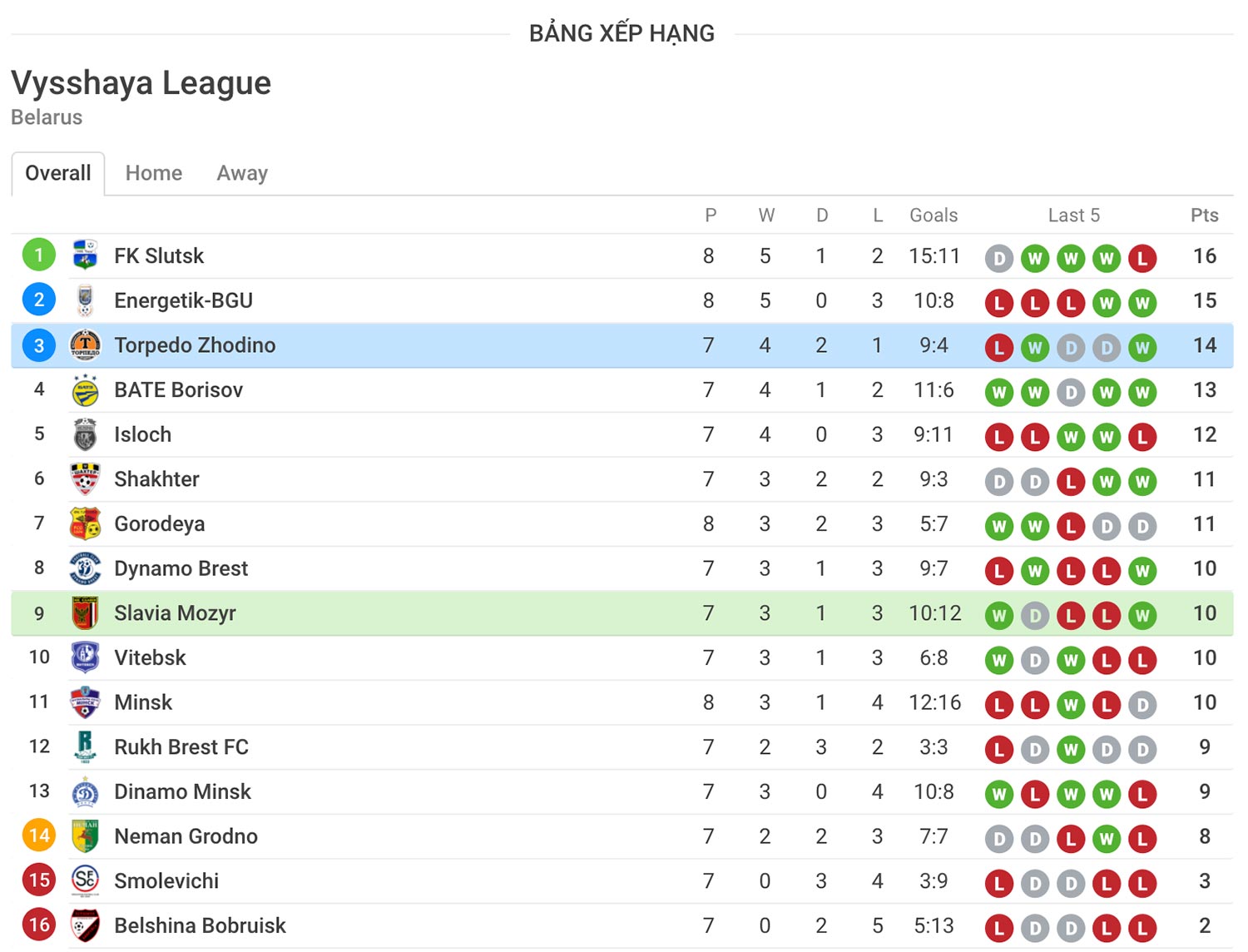This screenshot has height=952, width=1248.
Task: Click the BATE Borisov yellow crest
Action: pyautogui.click(x=85, y=389)
